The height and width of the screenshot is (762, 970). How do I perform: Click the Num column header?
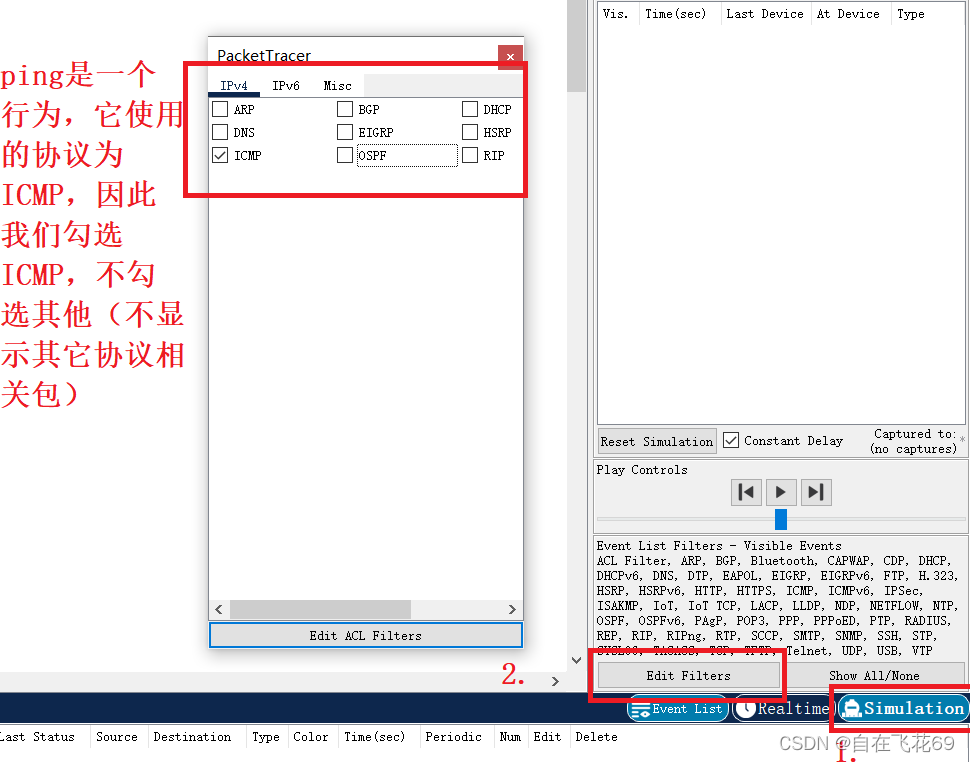(511, 737)
